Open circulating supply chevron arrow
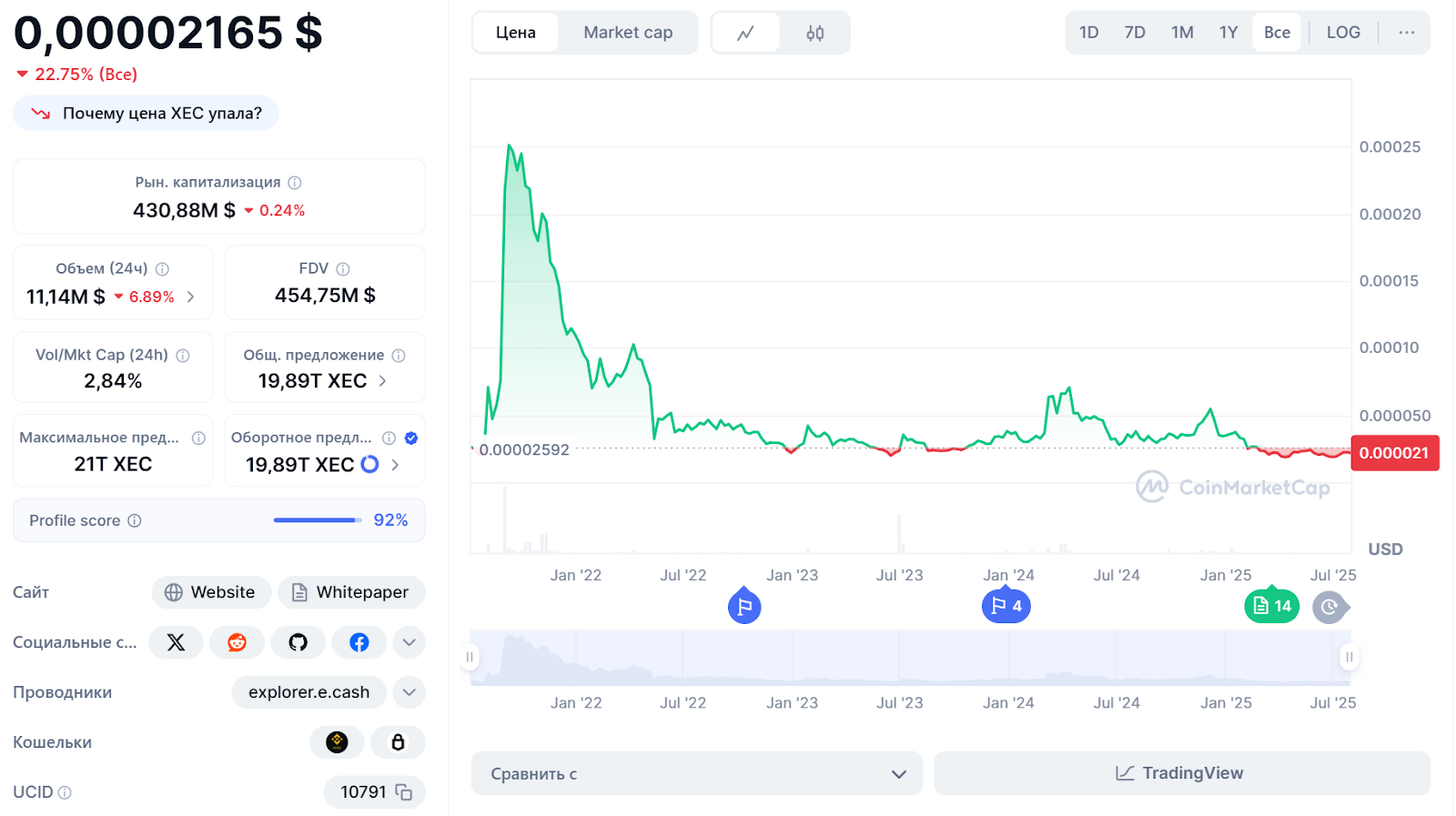1456x816 pixels. [395, 465]
